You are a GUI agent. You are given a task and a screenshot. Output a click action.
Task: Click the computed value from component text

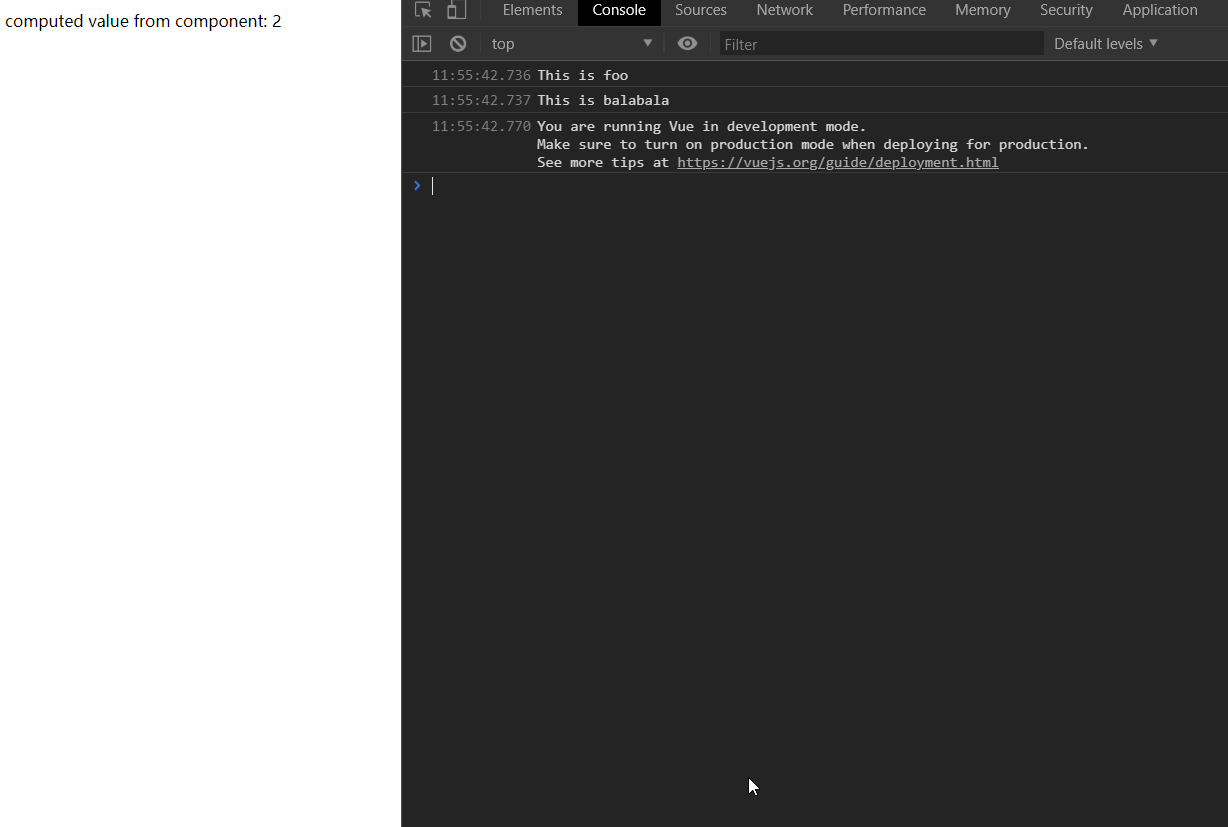(143, 21)
